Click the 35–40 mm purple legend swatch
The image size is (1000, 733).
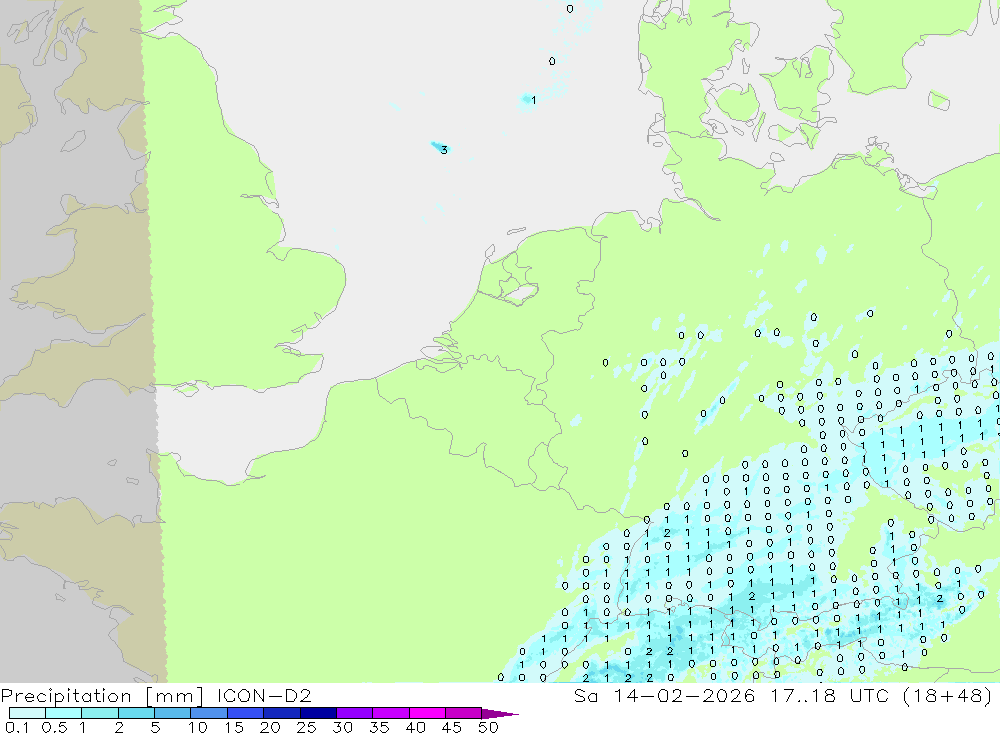click(x=390, y=713)
